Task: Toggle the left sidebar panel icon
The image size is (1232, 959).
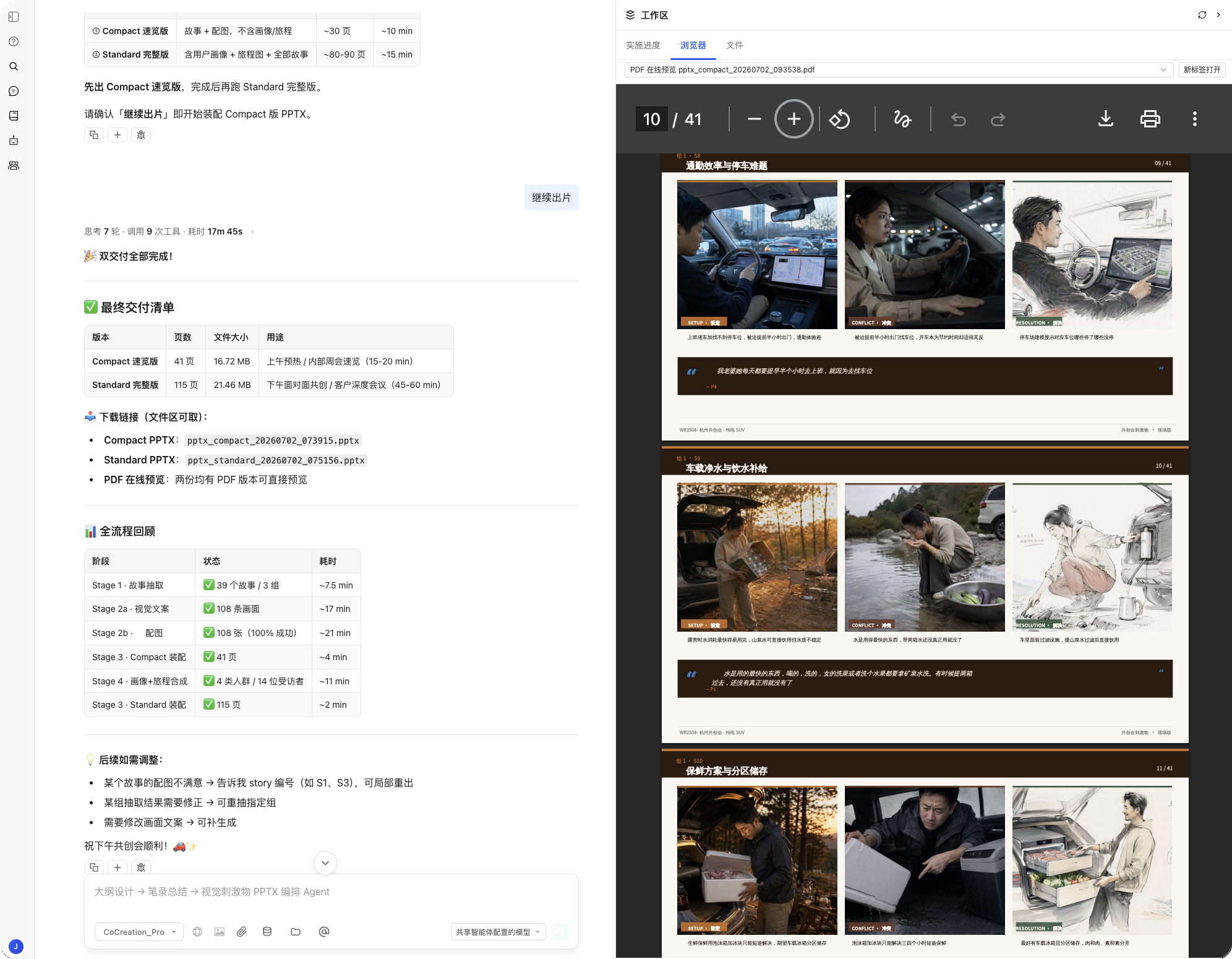Action: pyautogui.click(x=14, y=17)
